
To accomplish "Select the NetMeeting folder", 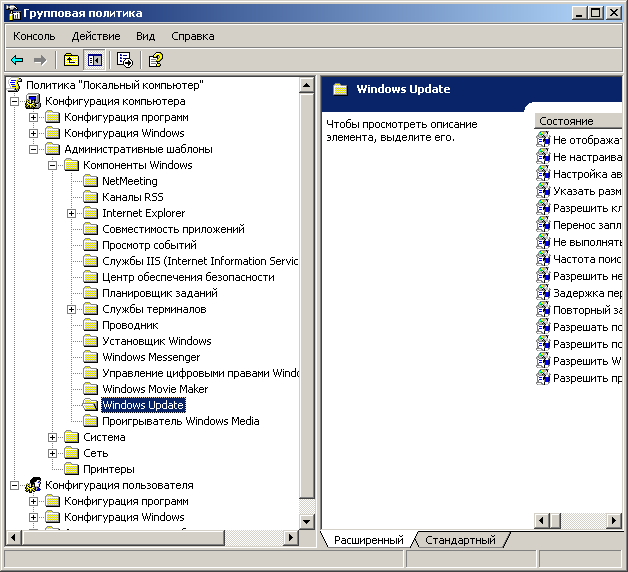I will [x=129, y=181].
